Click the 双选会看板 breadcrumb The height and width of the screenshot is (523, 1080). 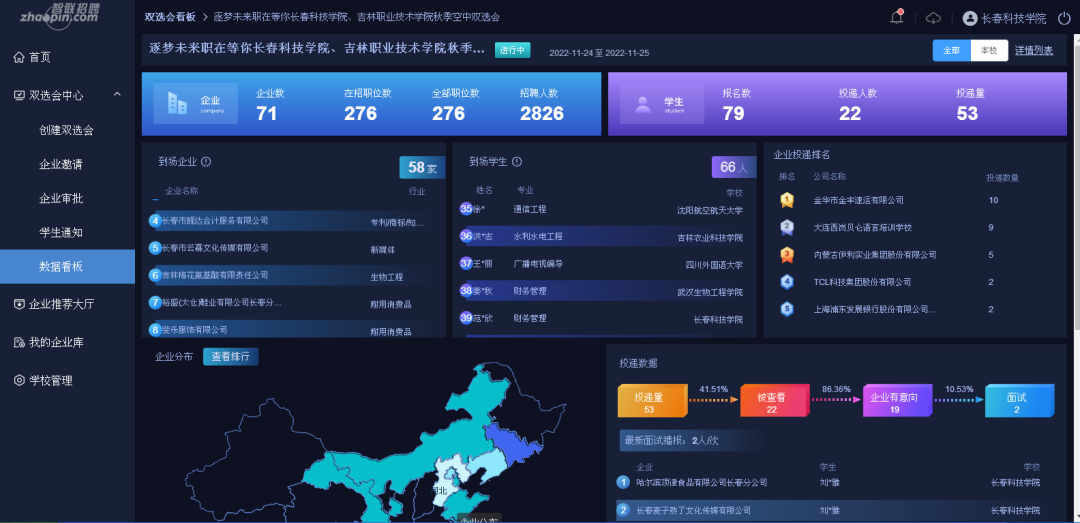pos(170,17)
